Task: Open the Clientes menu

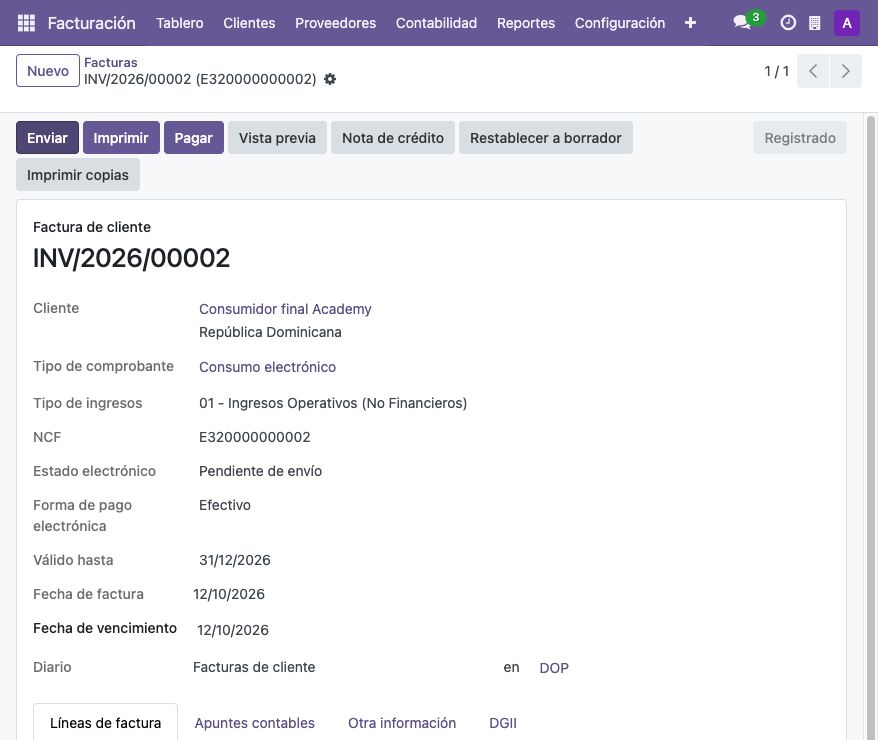Action: [x=249, y=23]
